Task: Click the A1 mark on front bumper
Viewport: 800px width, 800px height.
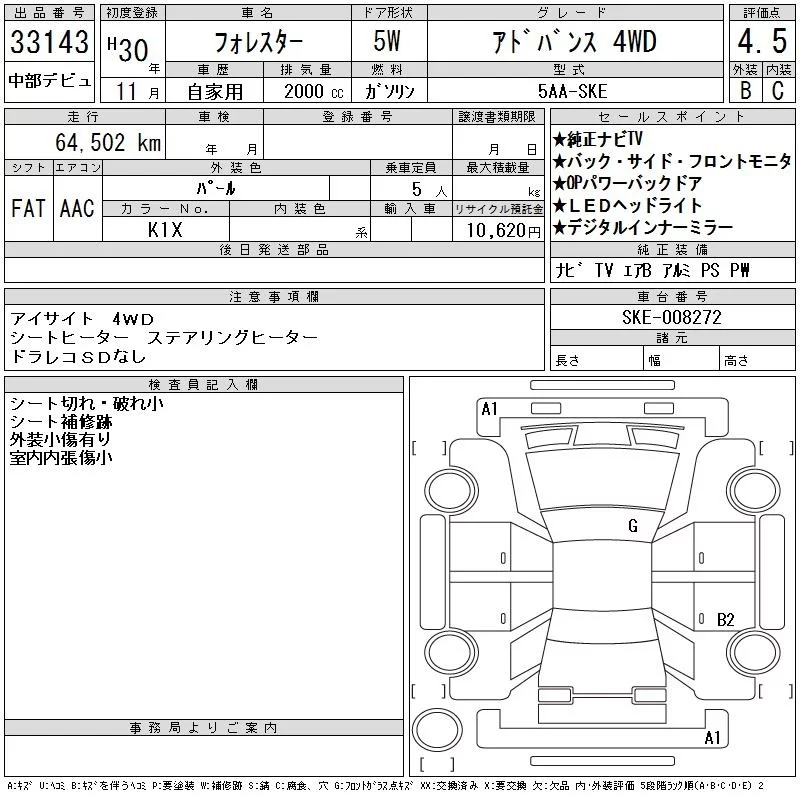Action: 489,409
